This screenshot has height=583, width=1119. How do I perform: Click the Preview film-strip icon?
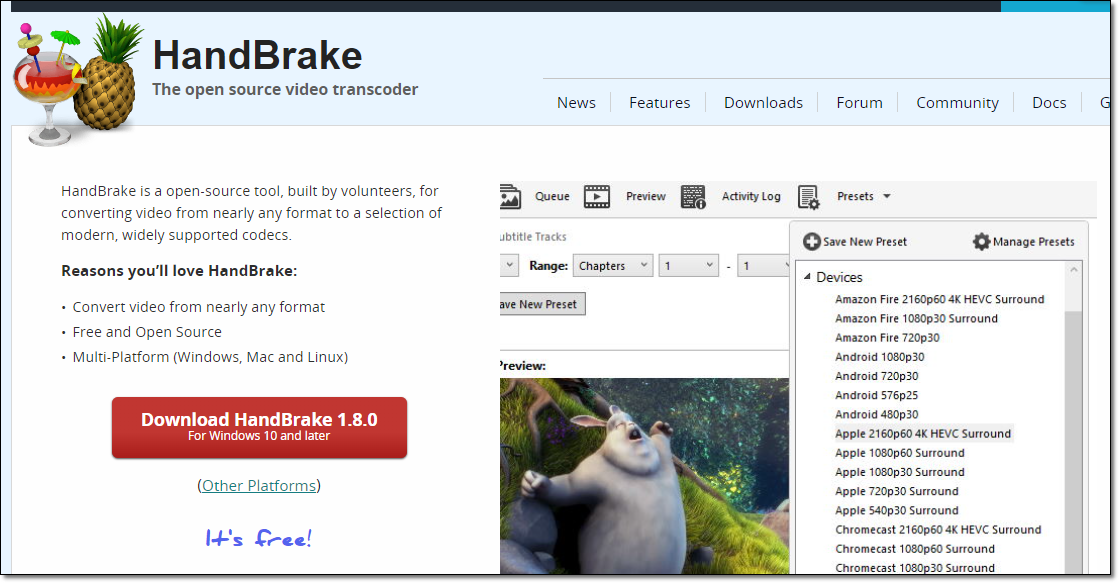tap(597, 196)
